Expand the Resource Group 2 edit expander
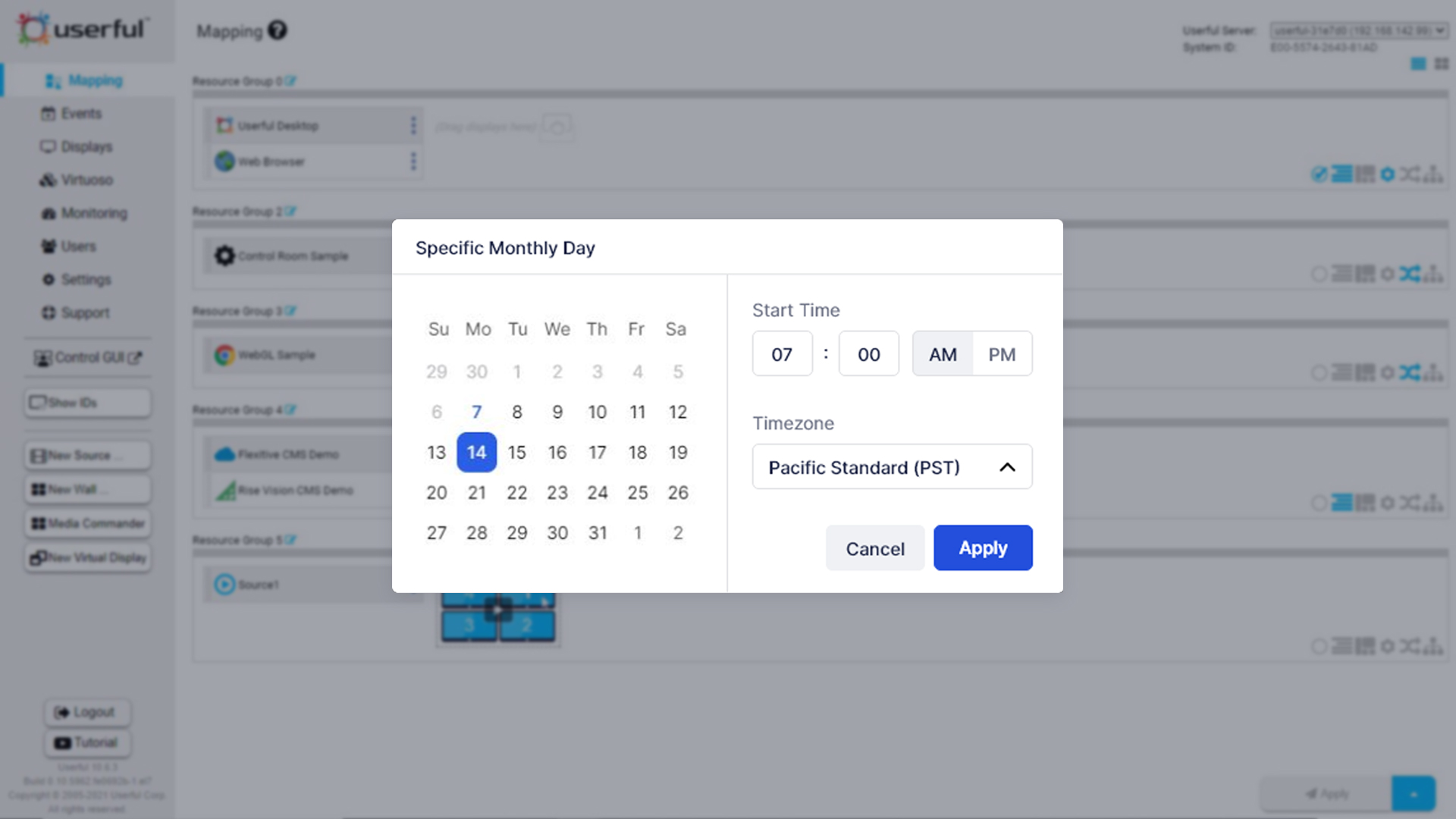This screenshot has width=1456, height=819. (x=289, y=210)
